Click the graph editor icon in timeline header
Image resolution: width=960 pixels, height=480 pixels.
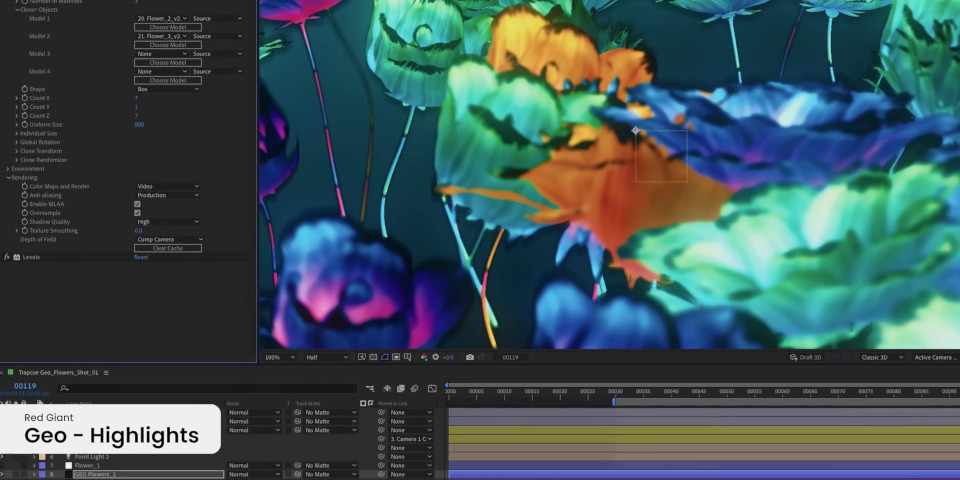(432, 388)
